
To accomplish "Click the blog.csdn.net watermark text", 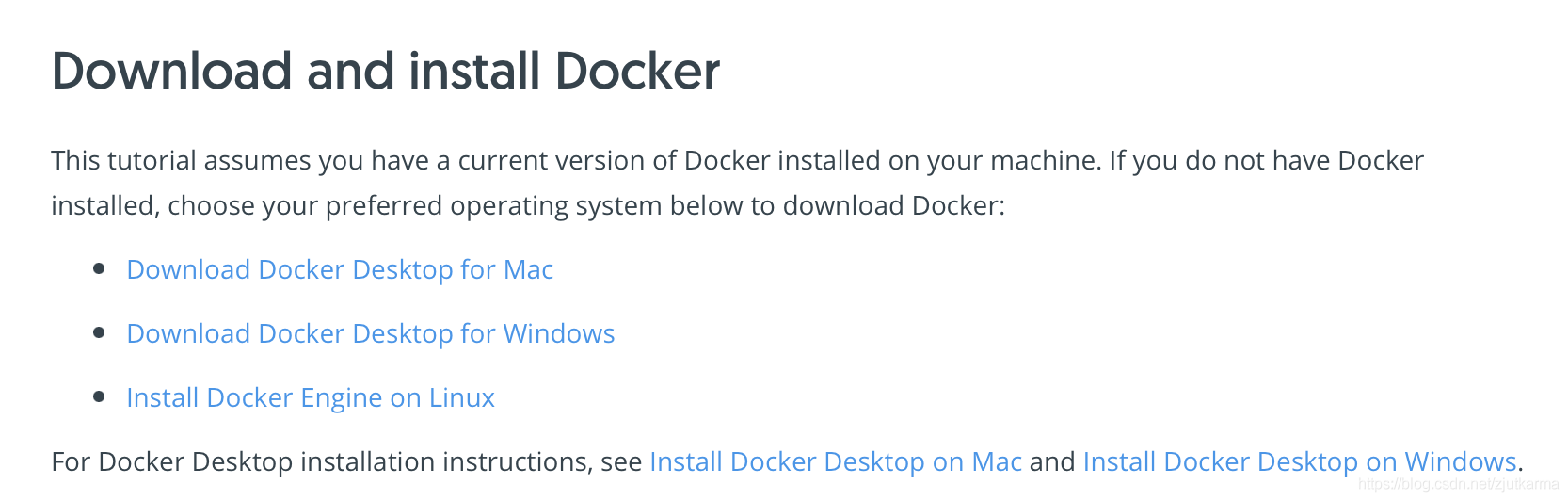I will [1459, 484].
